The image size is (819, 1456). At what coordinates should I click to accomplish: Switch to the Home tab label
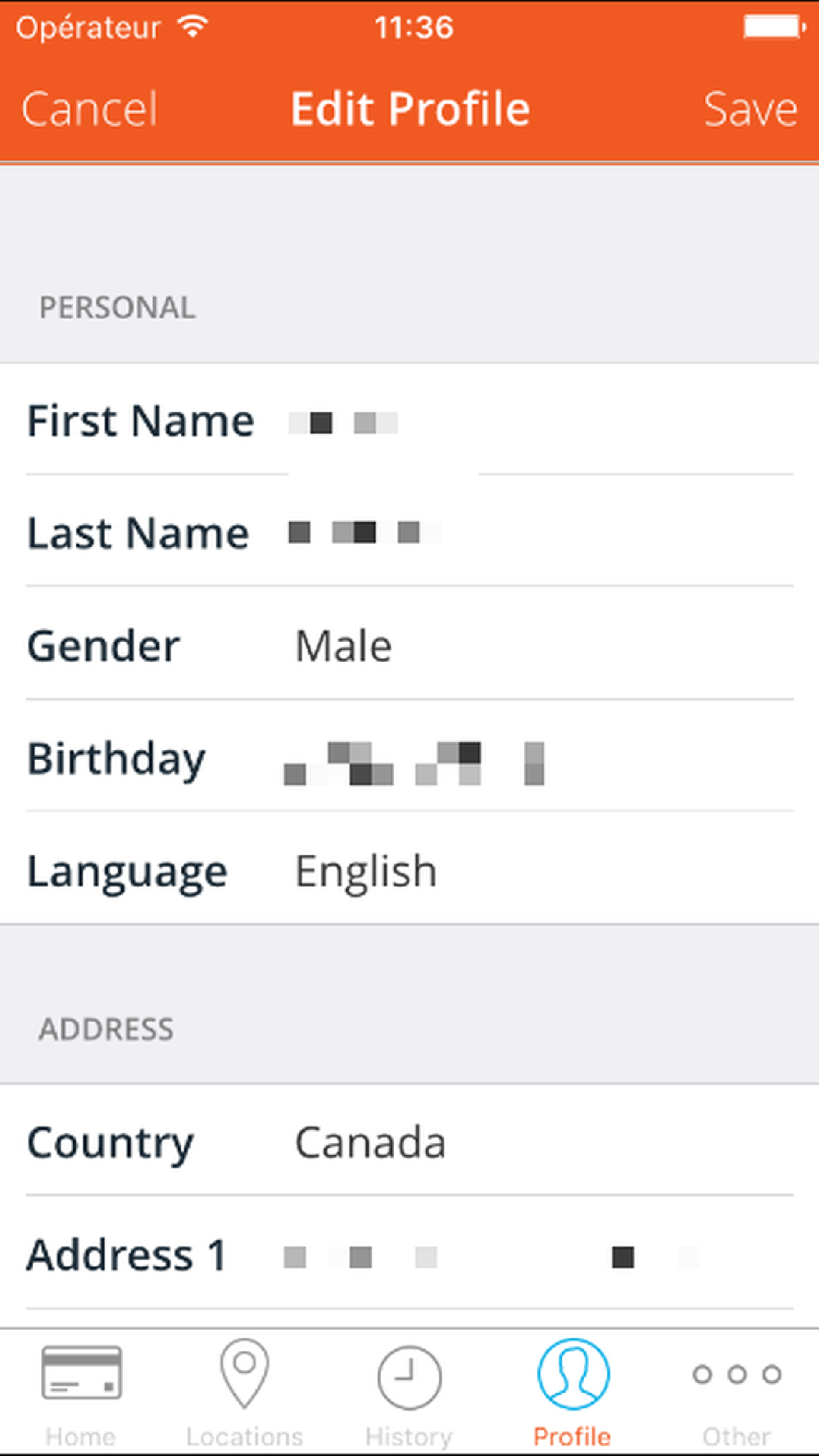click(80, 1436)
